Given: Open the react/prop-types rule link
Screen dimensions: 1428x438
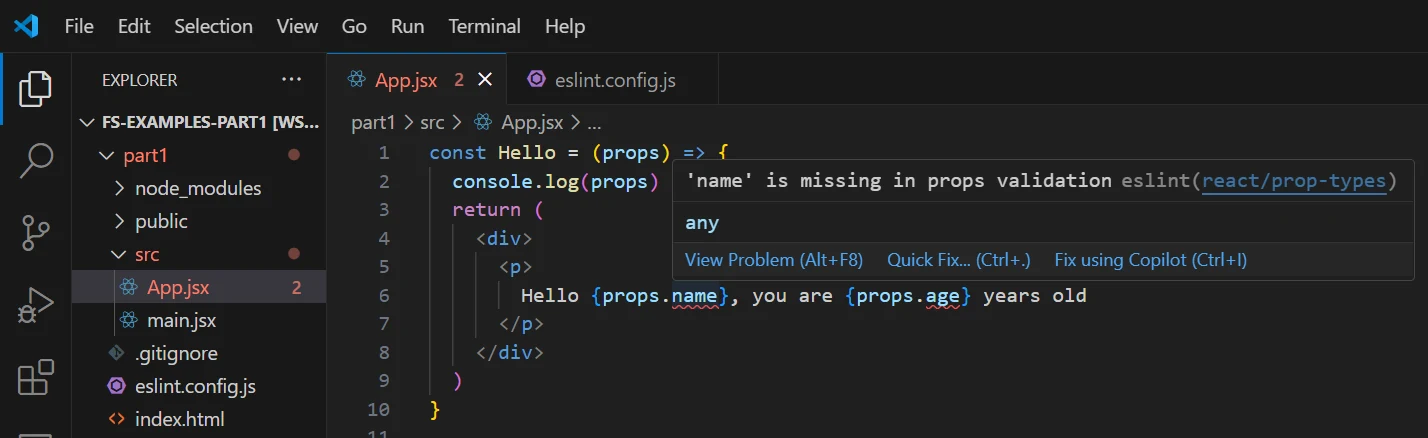Looking at the screenshot, I should 1293,181.
